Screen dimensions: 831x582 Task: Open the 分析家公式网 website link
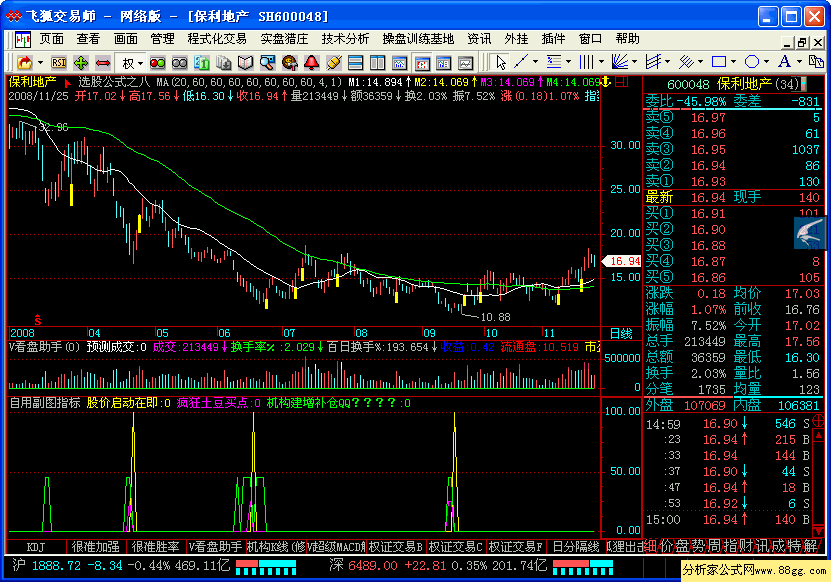(754, 570)
